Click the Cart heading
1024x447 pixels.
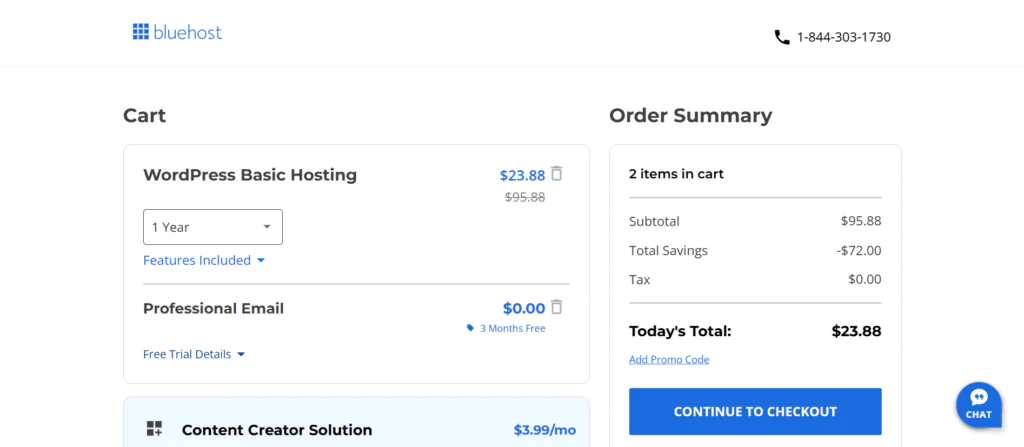(144, 116)
